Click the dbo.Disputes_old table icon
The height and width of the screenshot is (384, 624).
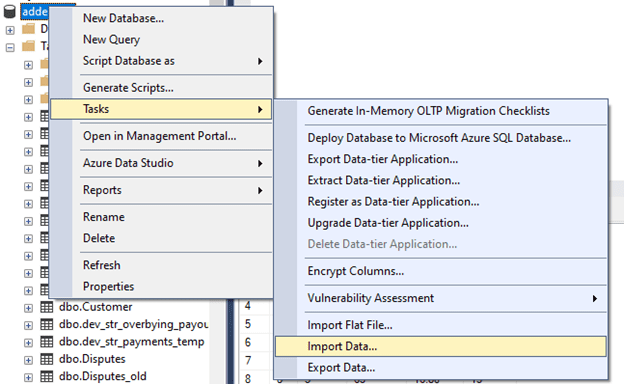pos(47,376)
